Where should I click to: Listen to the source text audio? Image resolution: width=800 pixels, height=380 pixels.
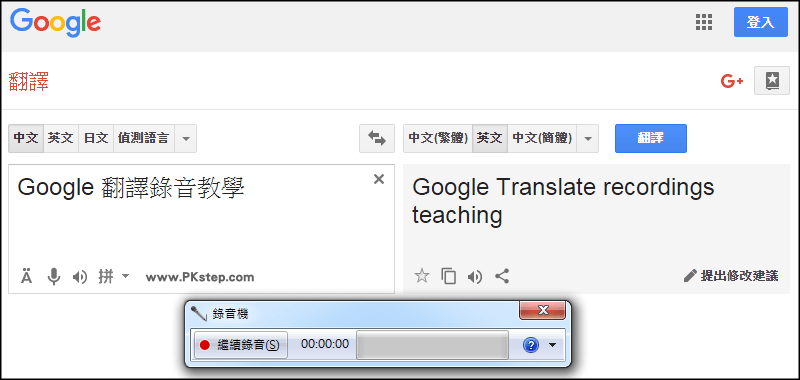point(80,277)
